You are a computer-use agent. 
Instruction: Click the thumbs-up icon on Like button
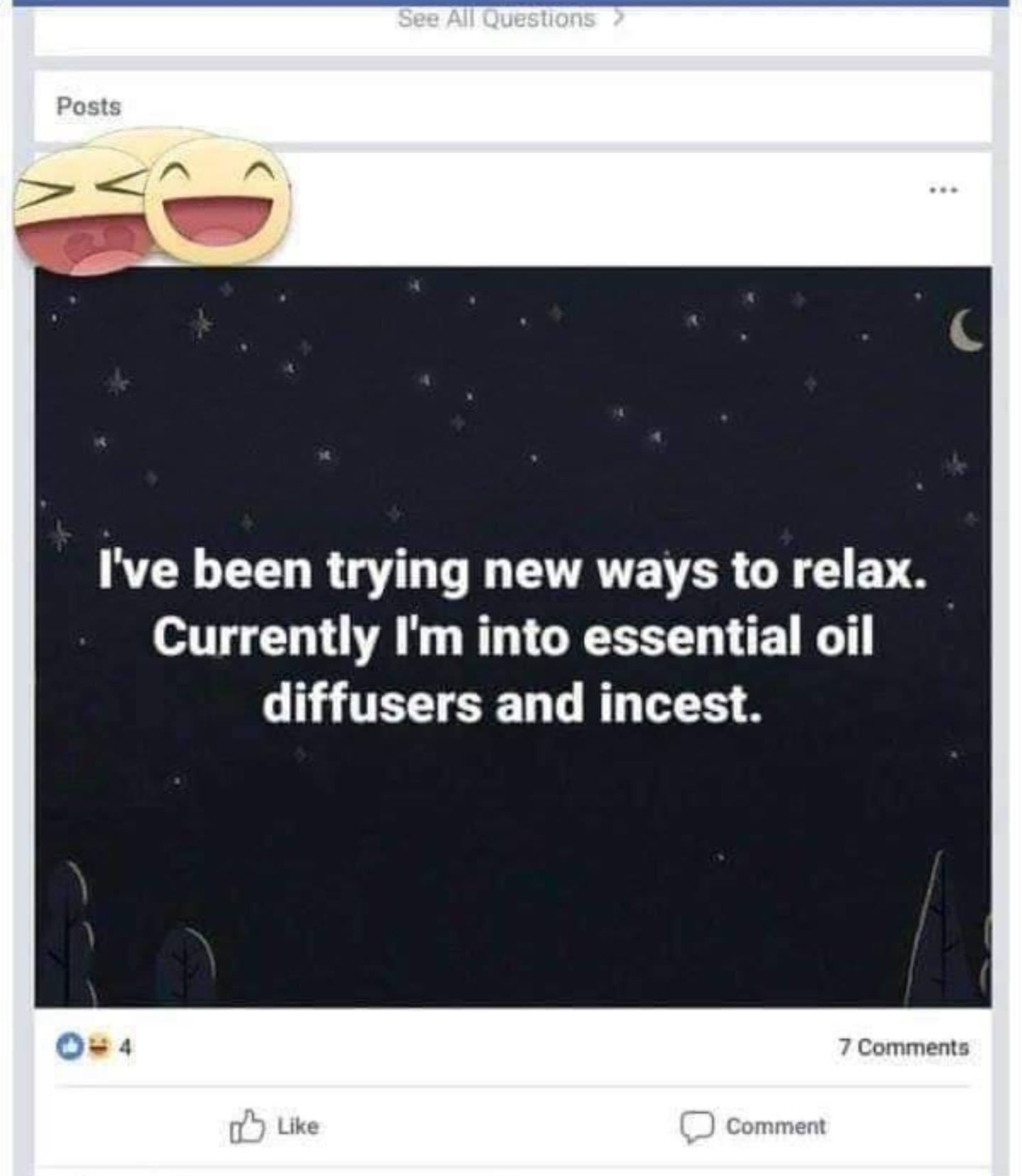(x=246, y=1126)
